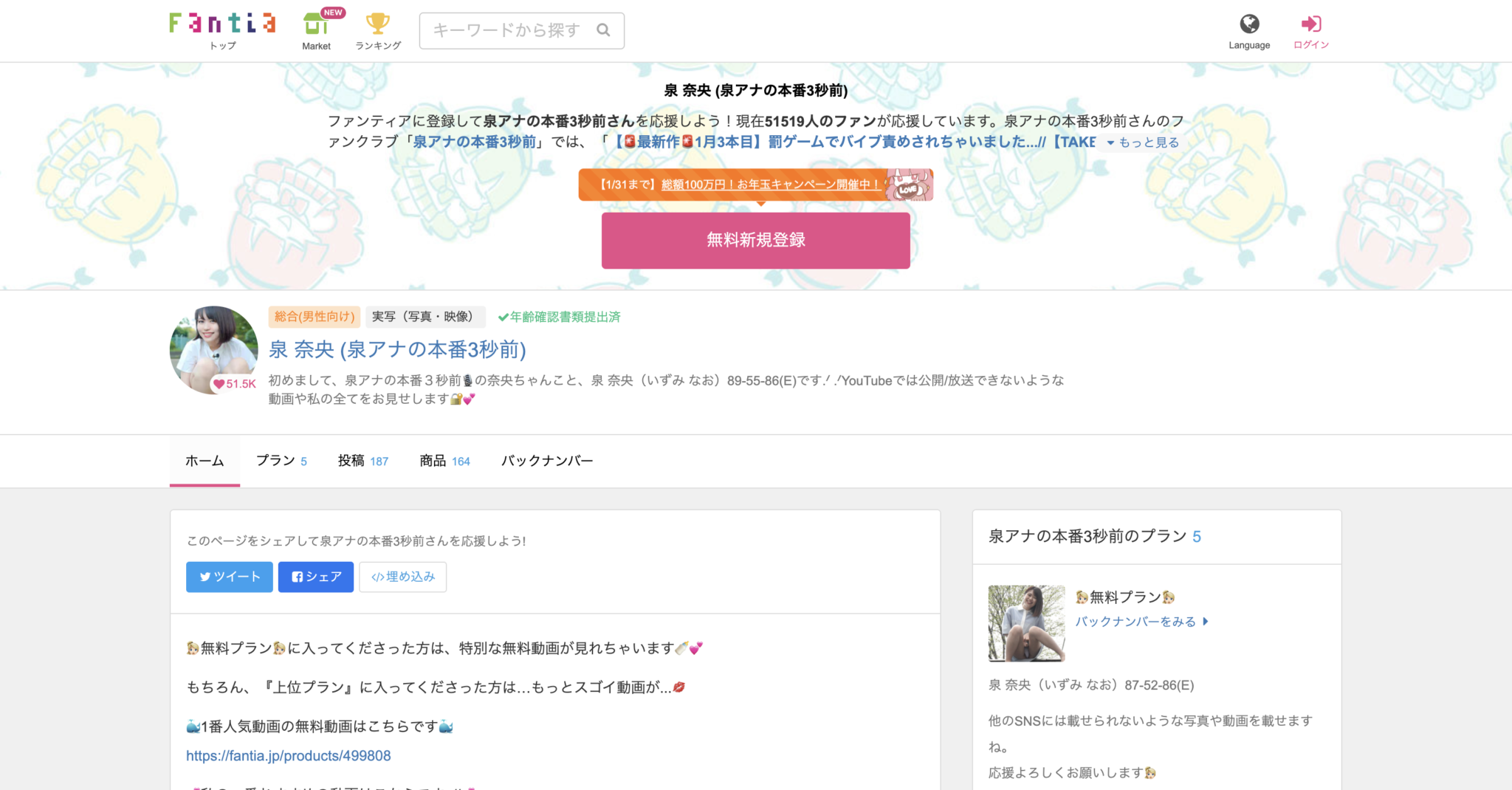Image resolution: width=1512 pixels, height=790 pixels.
Task: Click the 埋め込み embed button
Action: pos(403,577)
